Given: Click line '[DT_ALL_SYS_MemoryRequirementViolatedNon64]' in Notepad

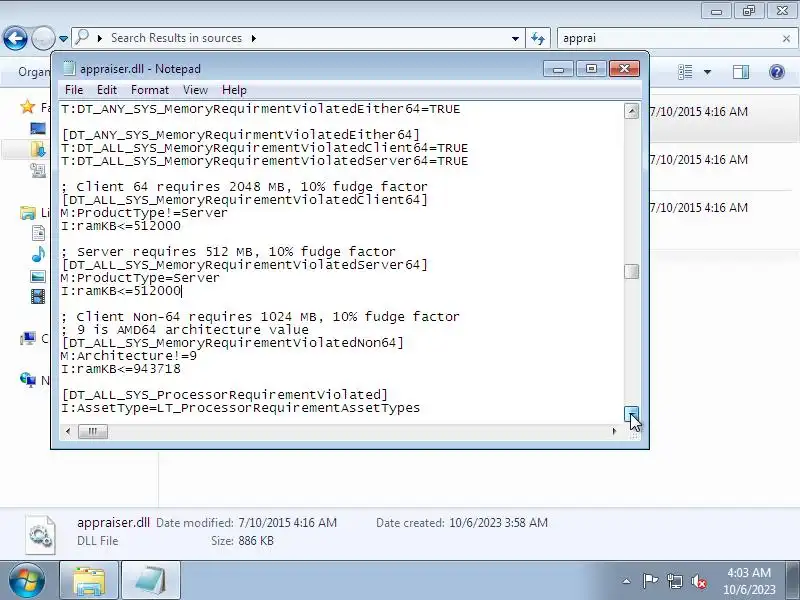Looking at the screenshot, I should [x=232, y=343].
